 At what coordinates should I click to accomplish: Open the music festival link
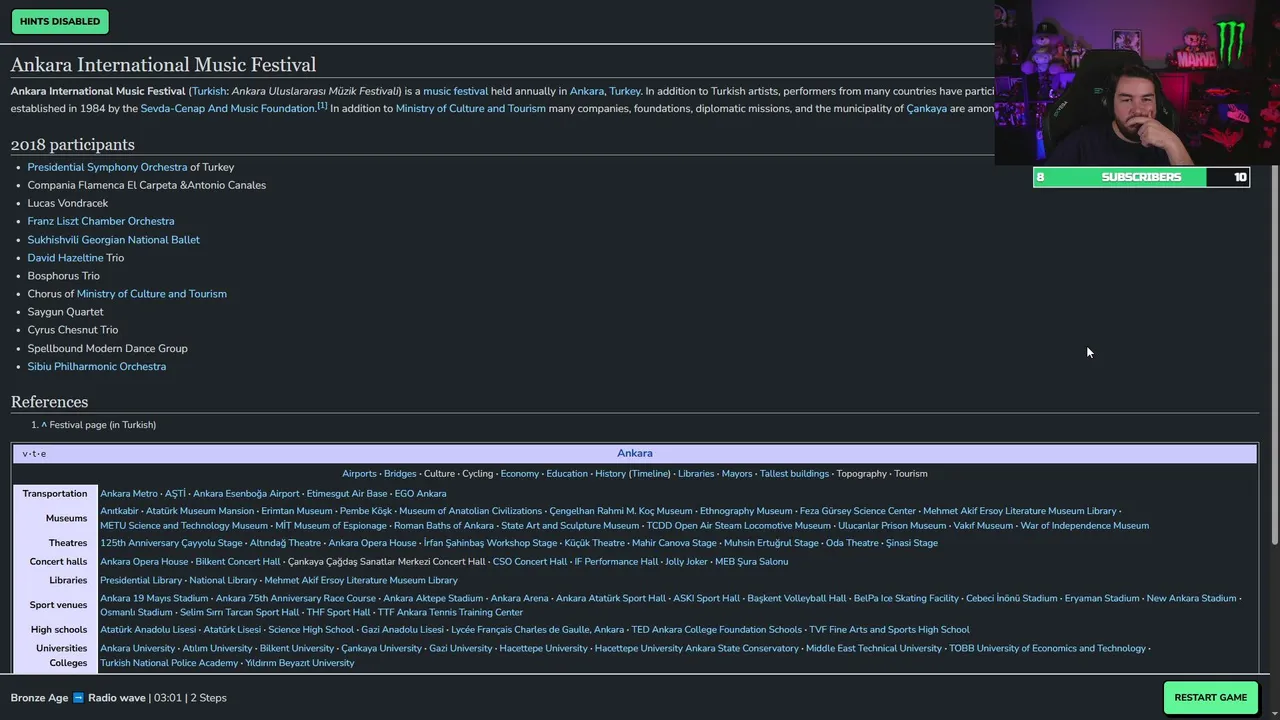pyautogui.click(x=455, y=91)
